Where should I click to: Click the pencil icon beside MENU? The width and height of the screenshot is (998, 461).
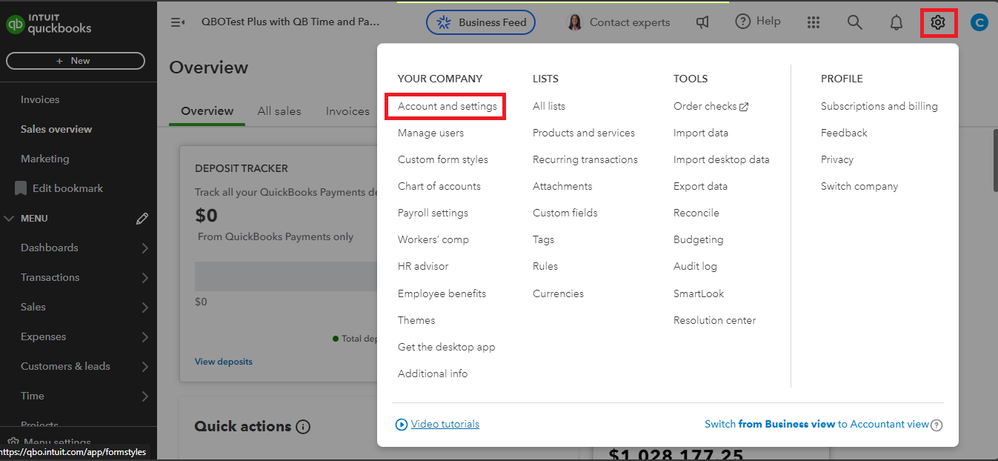(x=142, y=218)
